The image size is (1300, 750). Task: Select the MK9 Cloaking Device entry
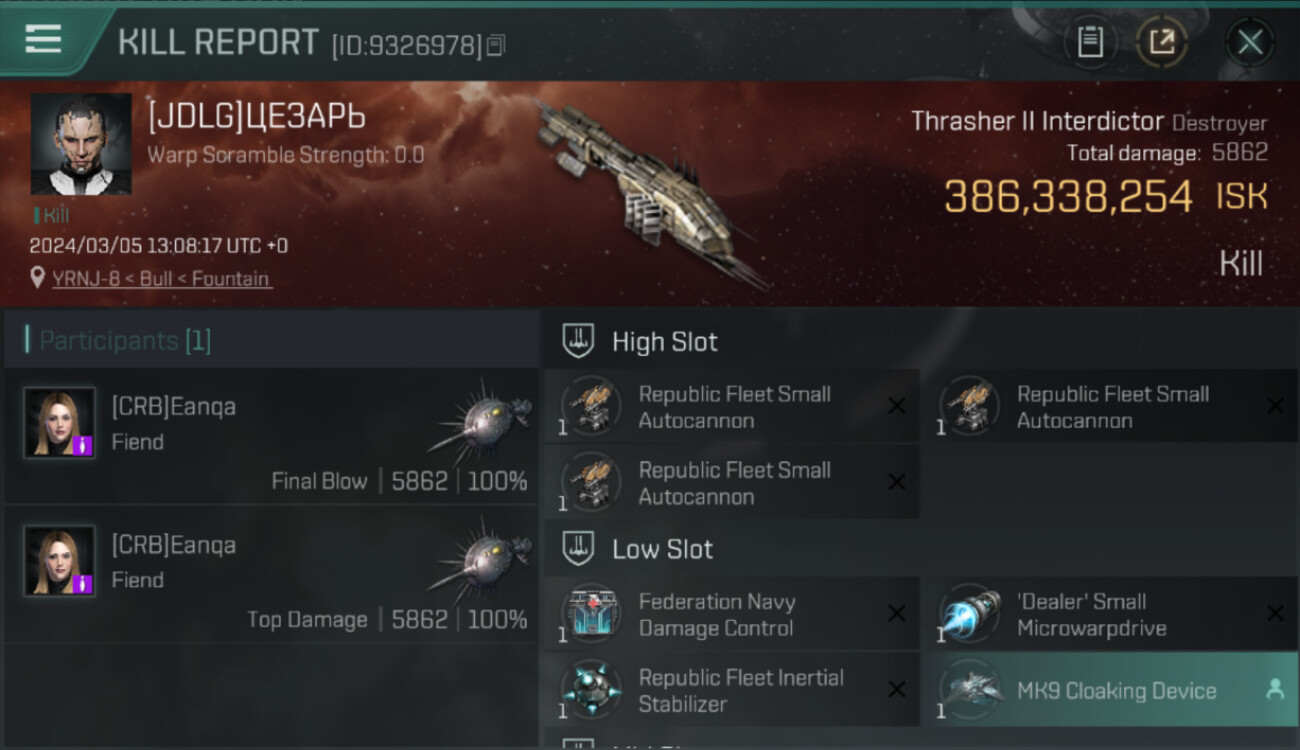click(x=1110, y=690)
